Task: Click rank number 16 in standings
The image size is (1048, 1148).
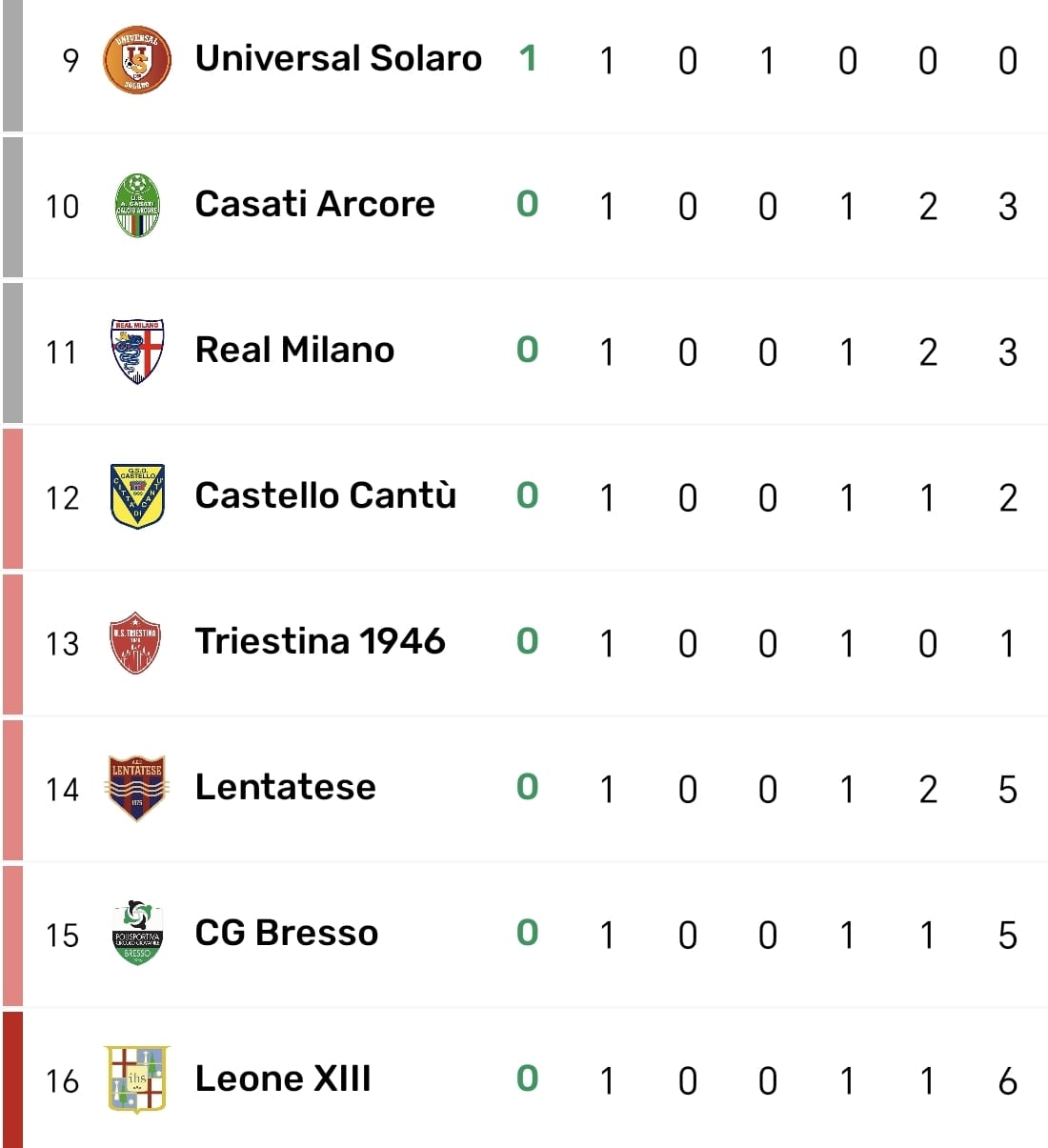Action: 62,1081
